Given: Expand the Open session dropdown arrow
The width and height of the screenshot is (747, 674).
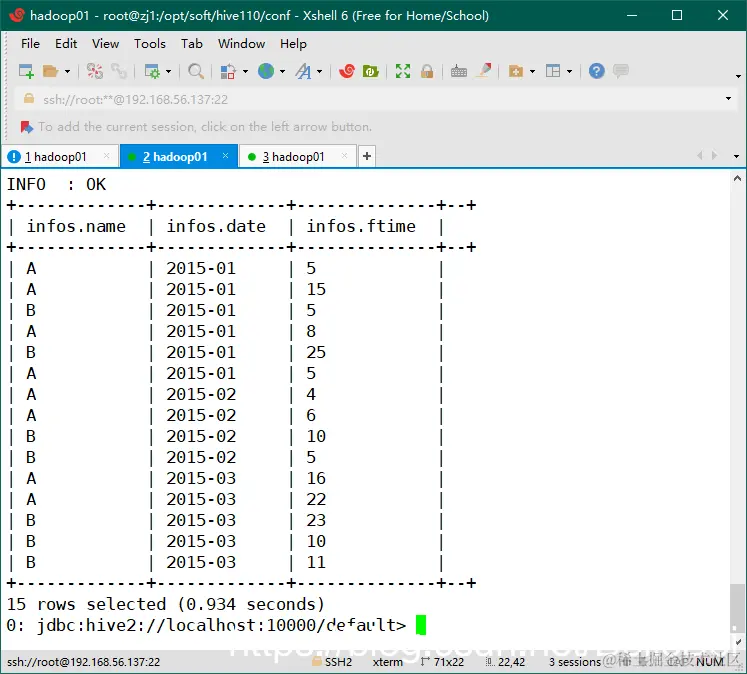Looking at the screenshot, I should pyautogui.click(x=67, y=72).
